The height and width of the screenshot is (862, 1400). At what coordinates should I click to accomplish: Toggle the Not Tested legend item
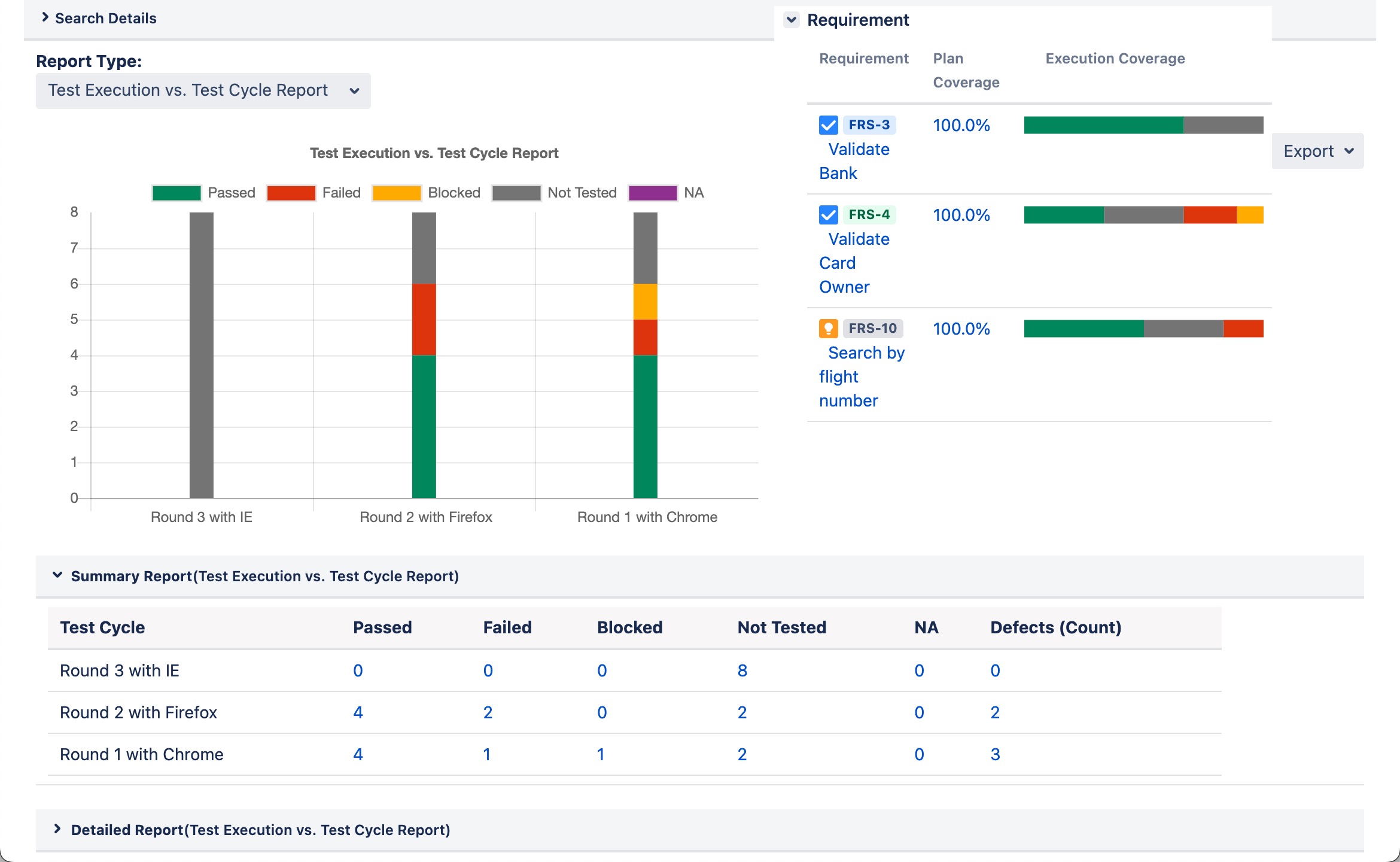pos(555,193)
